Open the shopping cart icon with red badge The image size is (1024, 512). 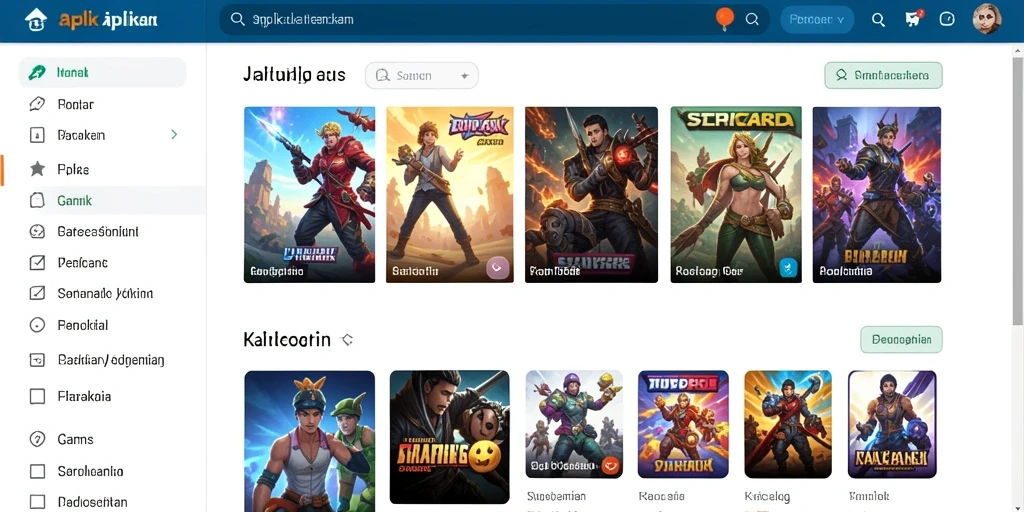[914, 18]
